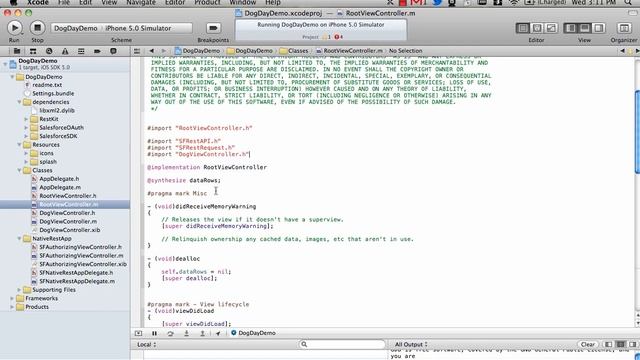640x360 pixels.
Task: Select the Standard editor view
Action: point(522,28)
